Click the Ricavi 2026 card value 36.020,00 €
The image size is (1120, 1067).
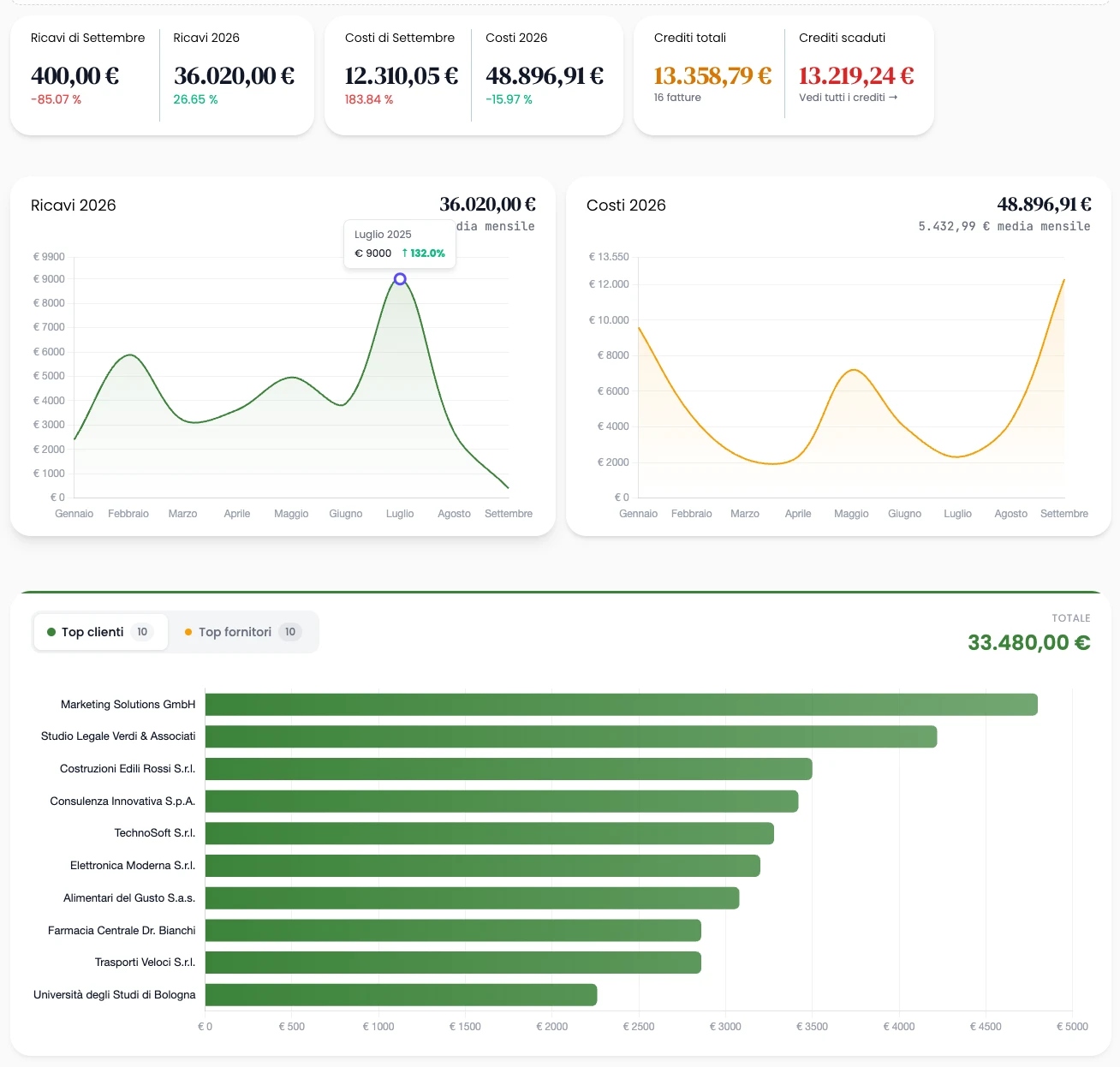tap(234, 76)
